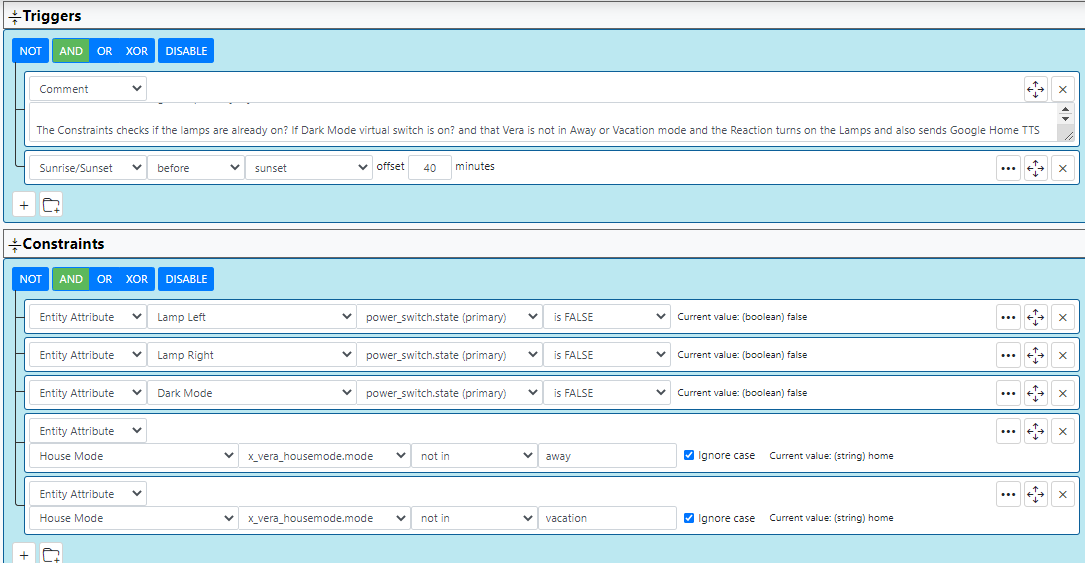
Task: Click the offset minutes input field
Action: (x=429, y=168)
